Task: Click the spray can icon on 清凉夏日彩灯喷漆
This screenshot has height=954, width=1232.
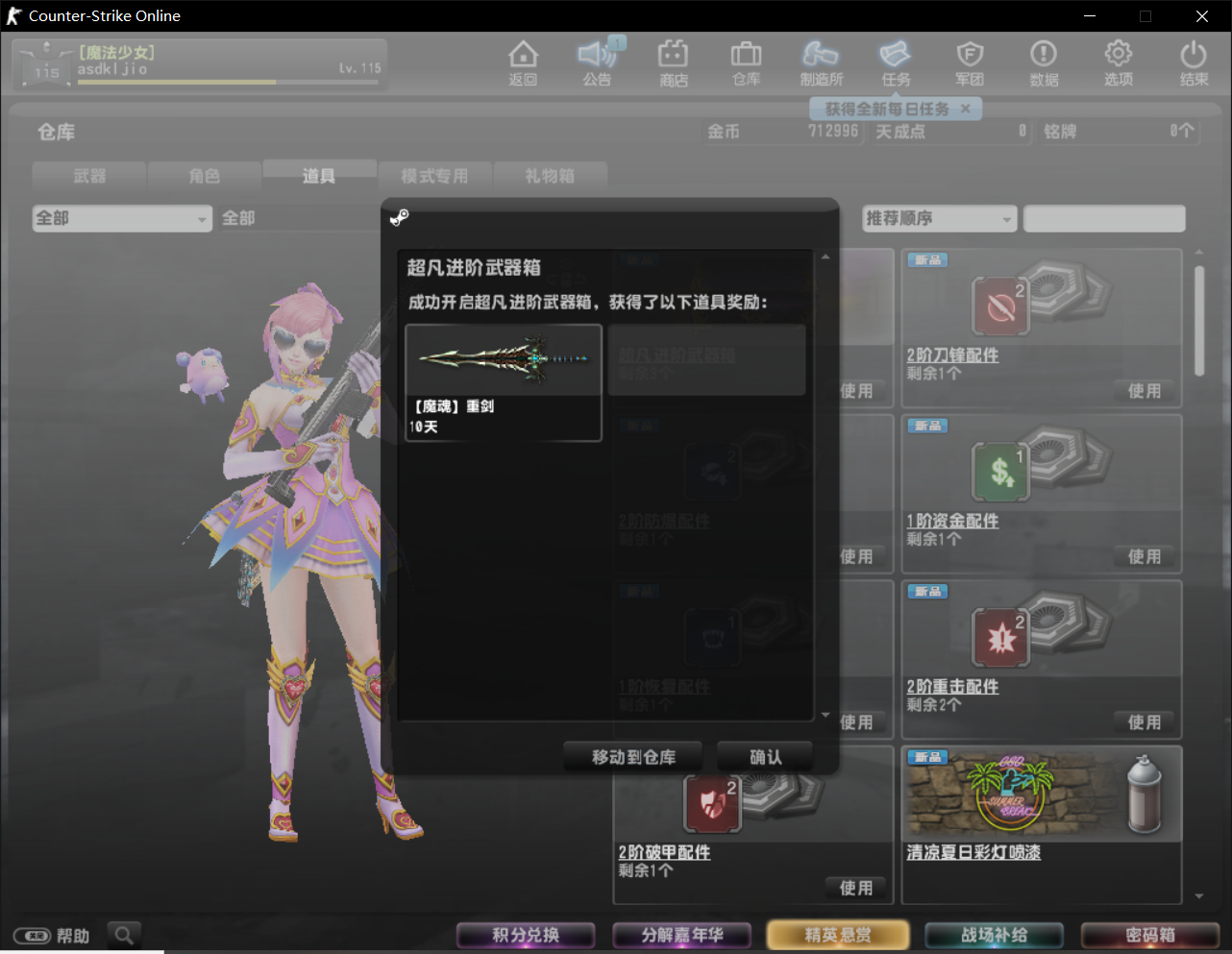Action: coord(1145,794)
